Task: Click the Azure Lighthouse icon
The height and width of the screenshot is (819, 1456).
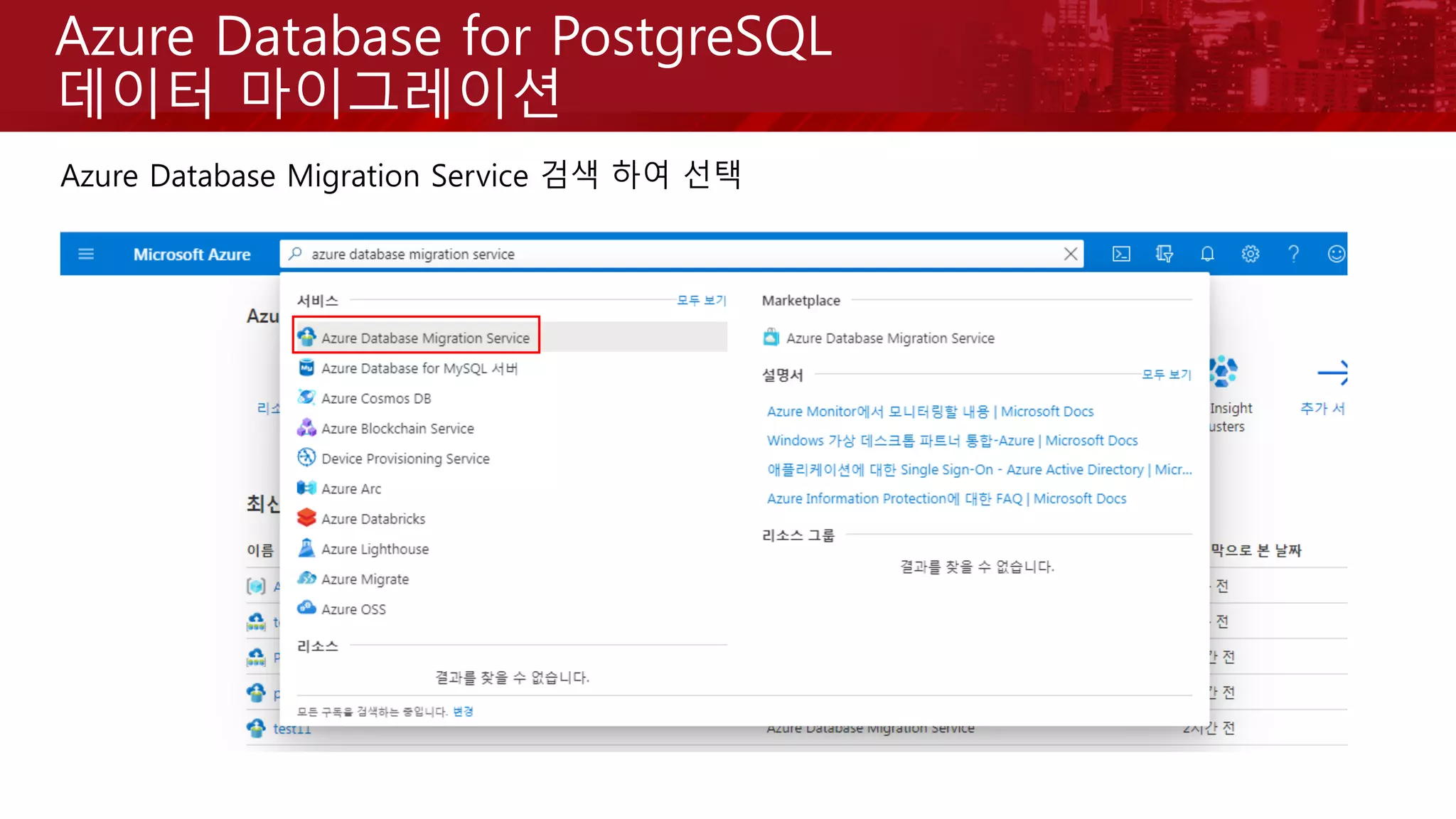Action: tap(306, 547)
